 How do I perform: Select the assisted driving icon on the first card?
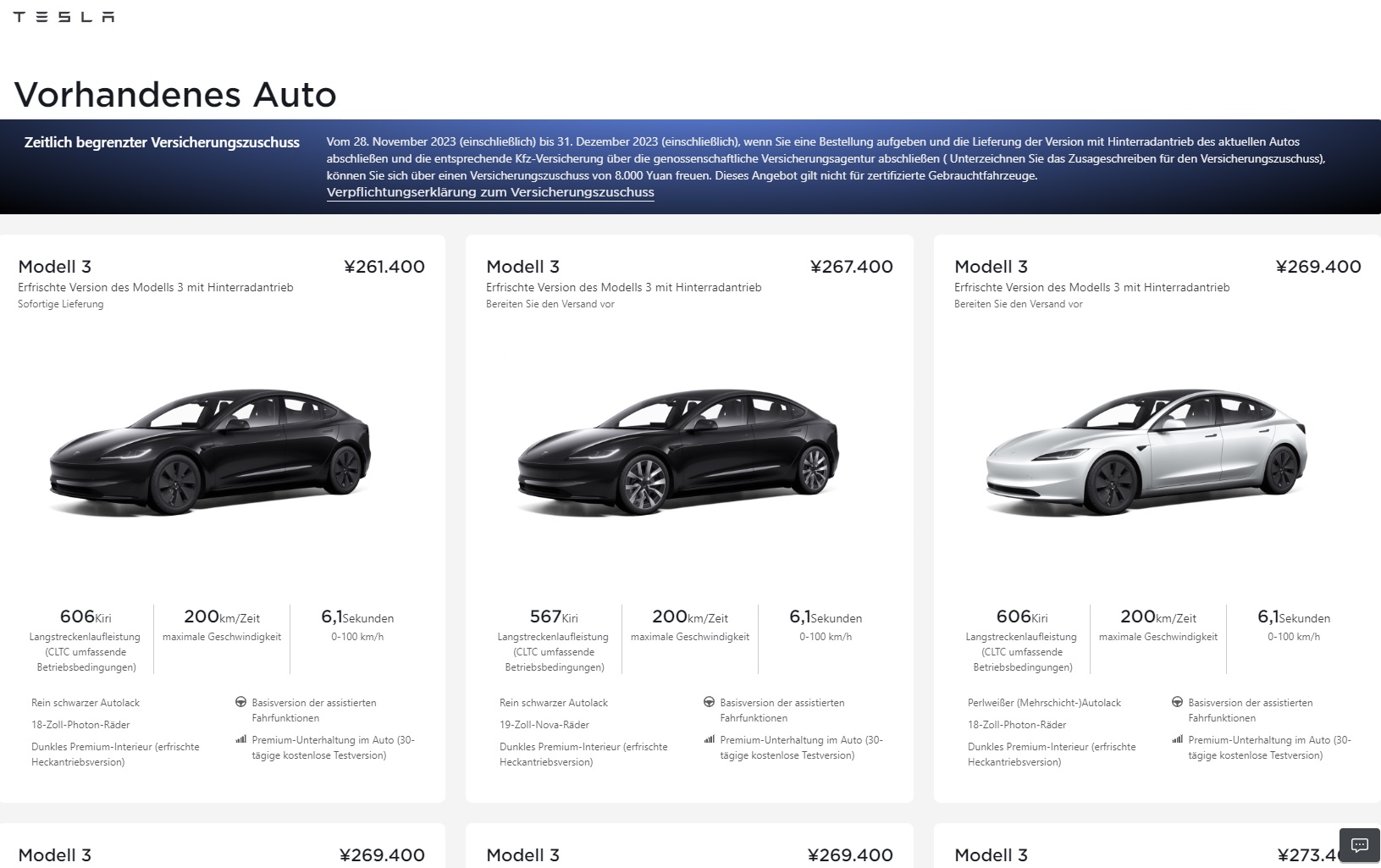[240, 701]
